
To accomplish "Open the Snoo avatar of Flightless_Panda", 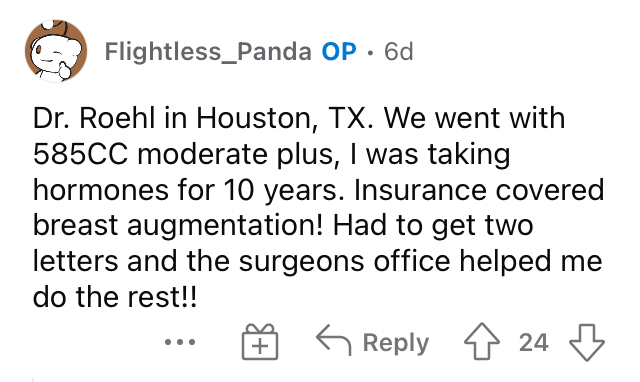I will pos(56,51).
